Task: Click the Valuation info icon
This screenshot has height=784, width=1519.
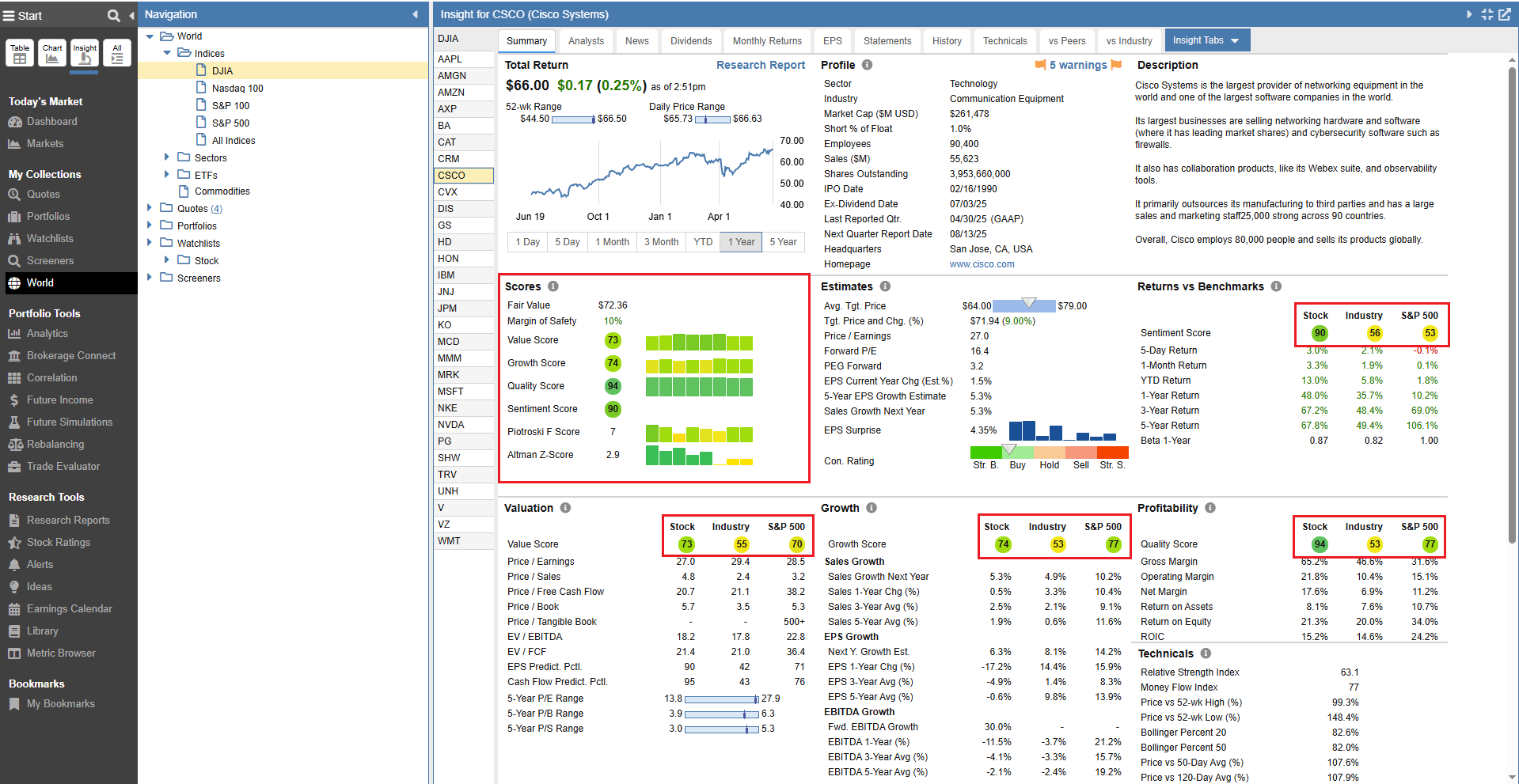Action: (x=565, y=508)
